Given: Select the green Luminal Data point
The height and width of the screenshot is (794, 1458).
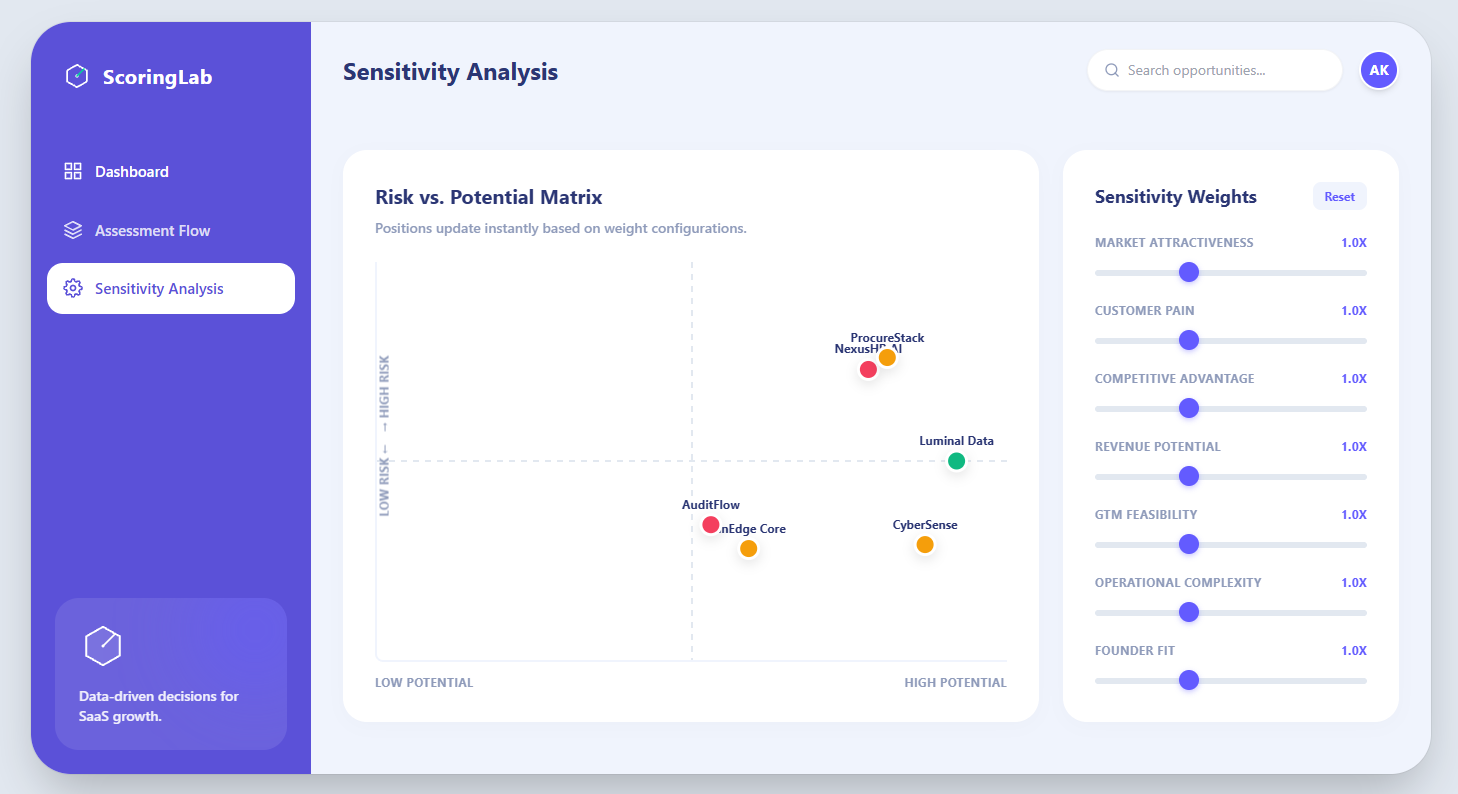Looking at the screenshot, I should [x=956, y=461].
